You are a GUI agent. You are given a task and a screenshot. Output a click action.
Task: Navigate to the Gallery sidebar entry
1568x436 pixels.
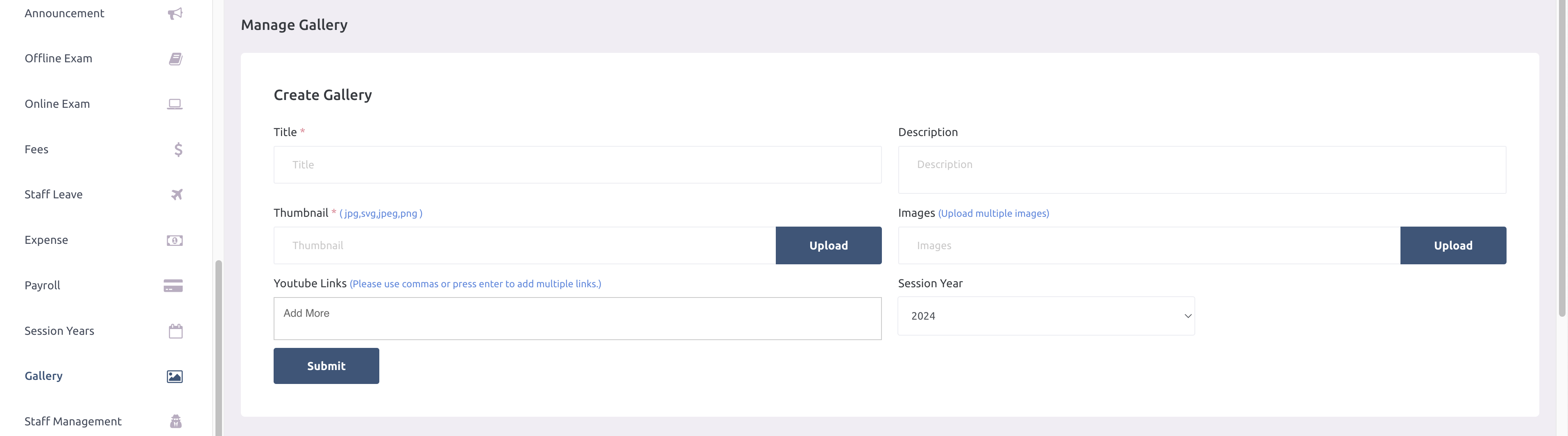[x=43, y=376]
